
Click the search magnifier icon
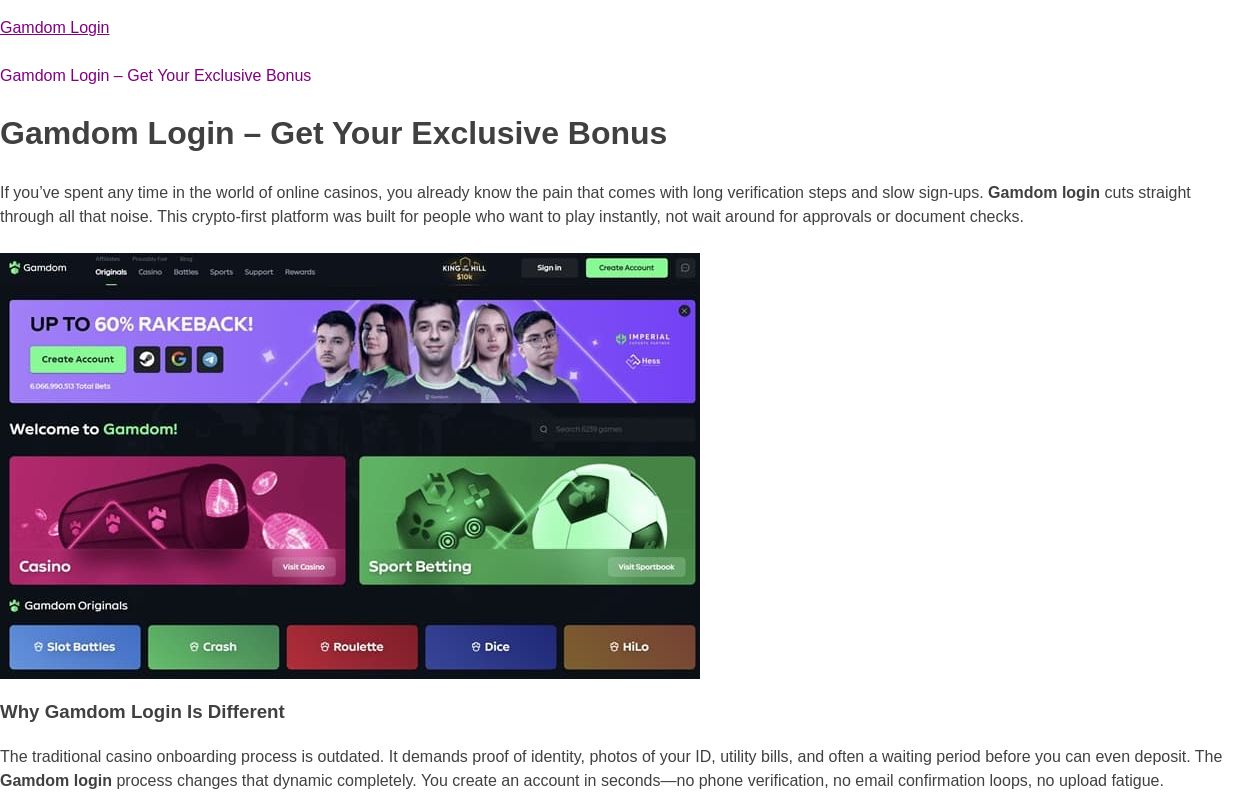[543, 430]
